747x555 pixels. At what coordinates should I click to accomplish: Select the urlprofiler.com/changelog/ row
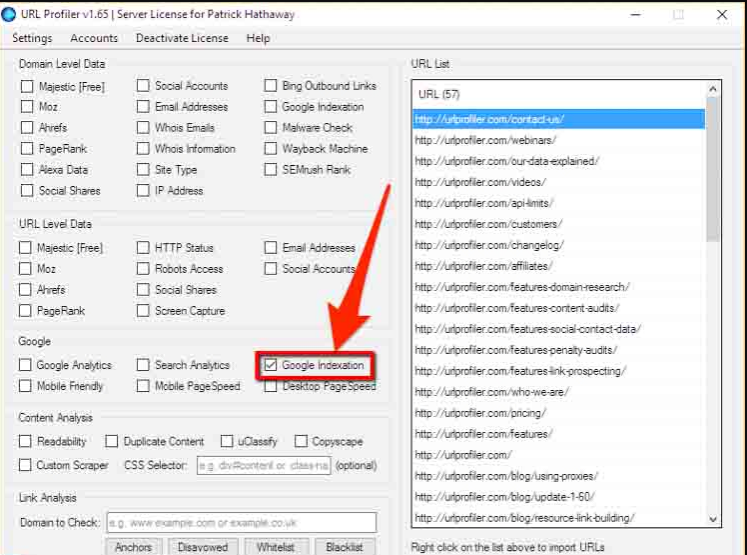pos(558,245)
